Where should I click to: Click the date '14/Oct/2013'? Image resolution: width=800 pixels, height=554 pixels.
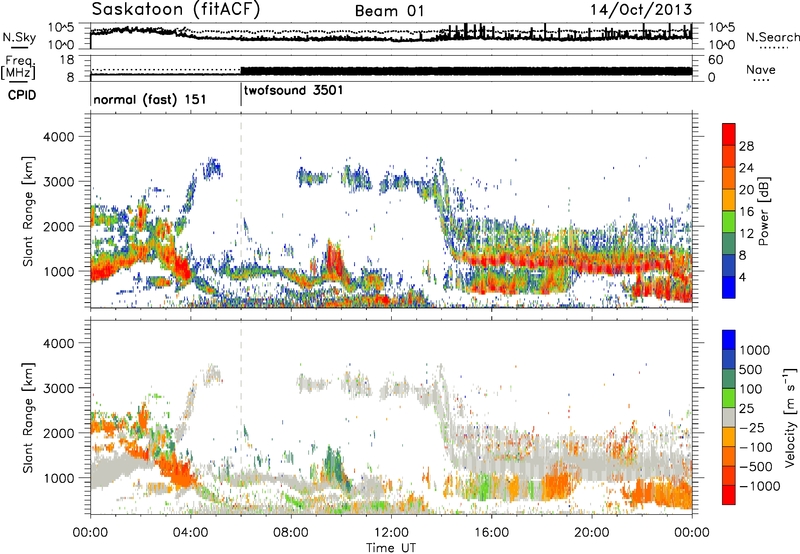click(x=641, y=10)
